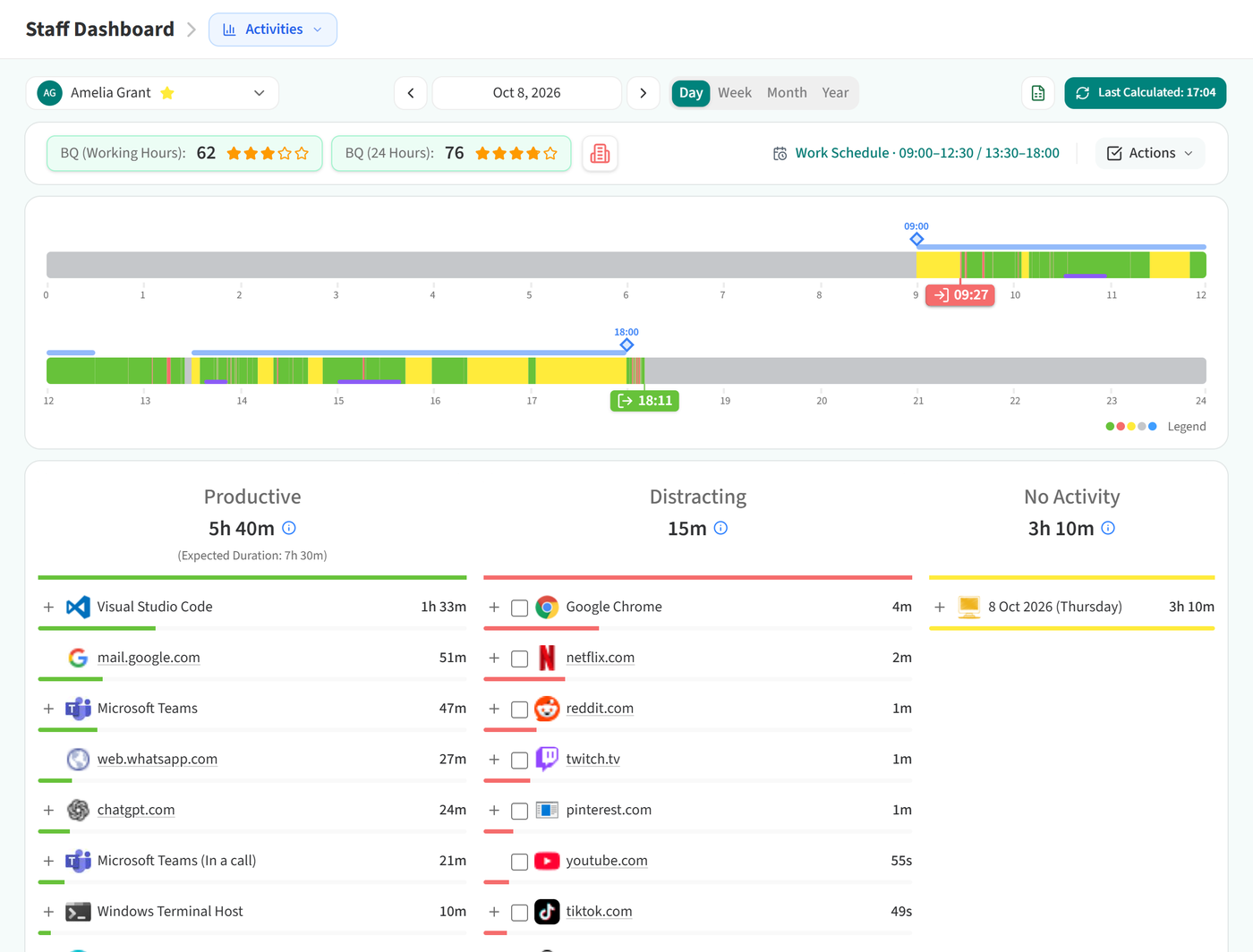Click the Twitch icon in Distracting list

[x=547, y=760]
